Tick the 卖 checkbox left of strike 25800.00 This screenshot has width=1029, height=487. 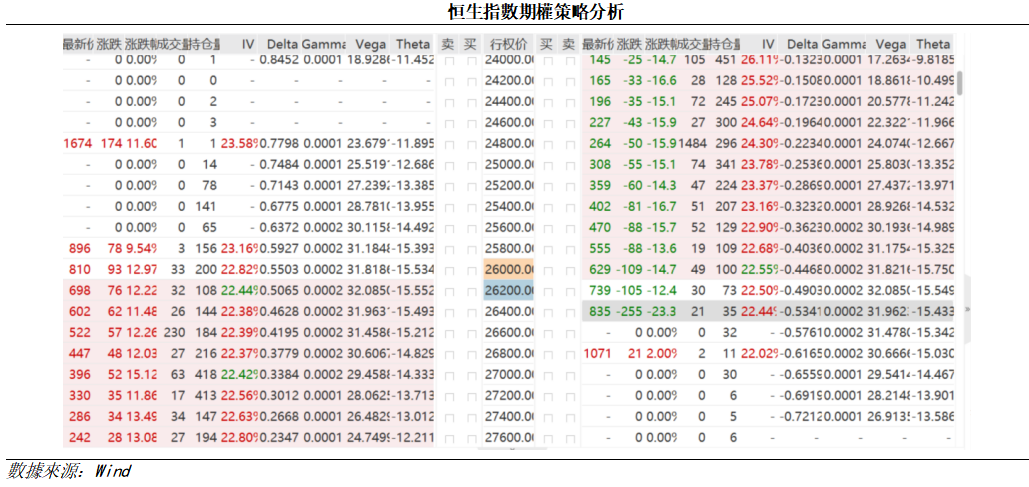tap(449, 249)
